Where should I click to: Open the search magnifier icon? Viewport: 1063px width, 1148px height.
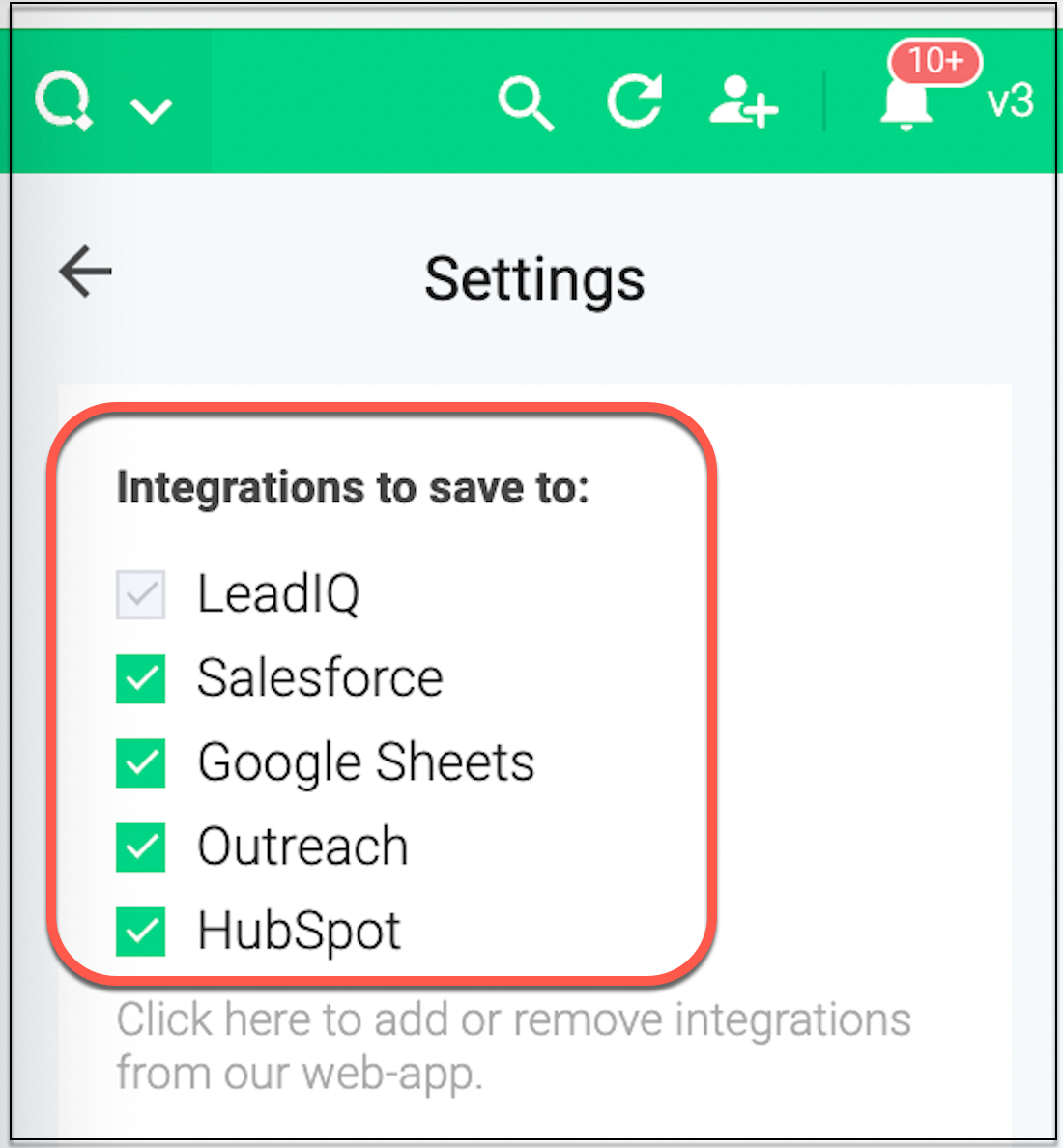(526, 103)
